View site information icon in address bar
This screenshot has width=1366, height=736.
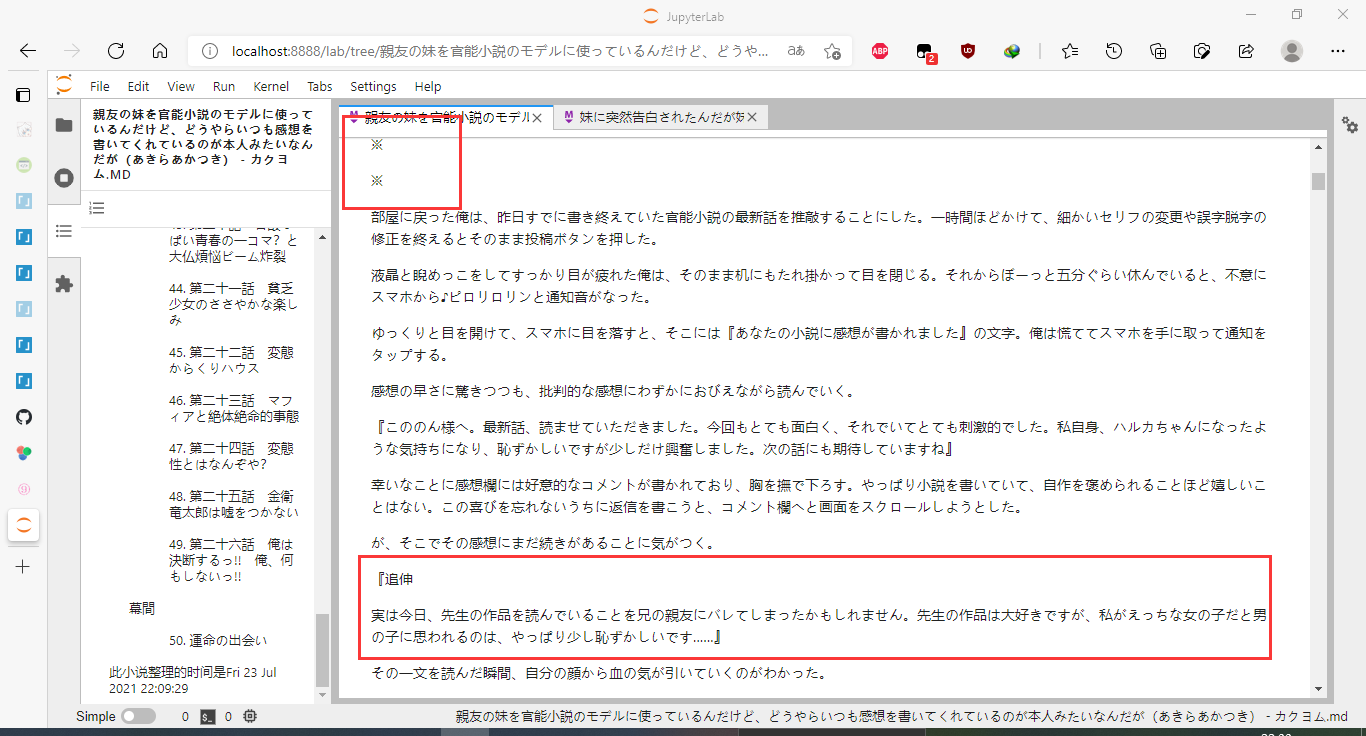209,51
